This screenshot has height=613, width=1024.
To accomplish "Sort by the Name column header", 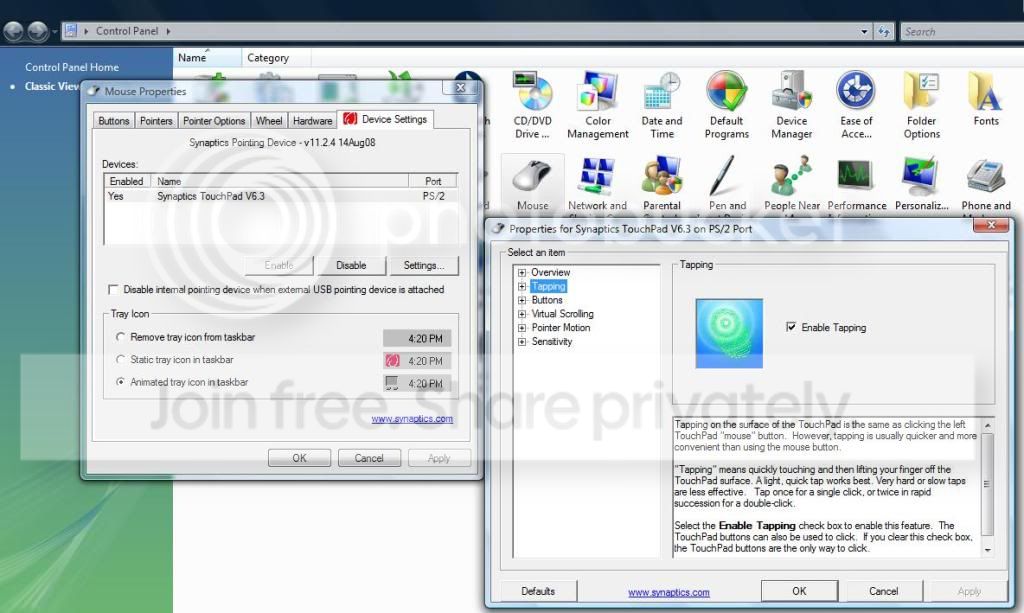I will [207, 57].
